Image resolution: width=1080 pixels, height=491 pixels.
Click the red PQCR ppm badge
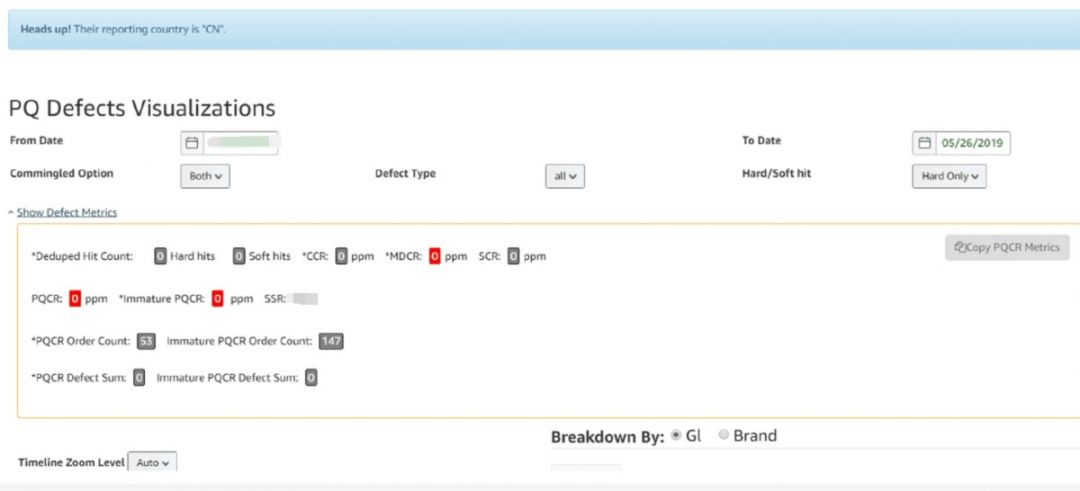(75, 298)
